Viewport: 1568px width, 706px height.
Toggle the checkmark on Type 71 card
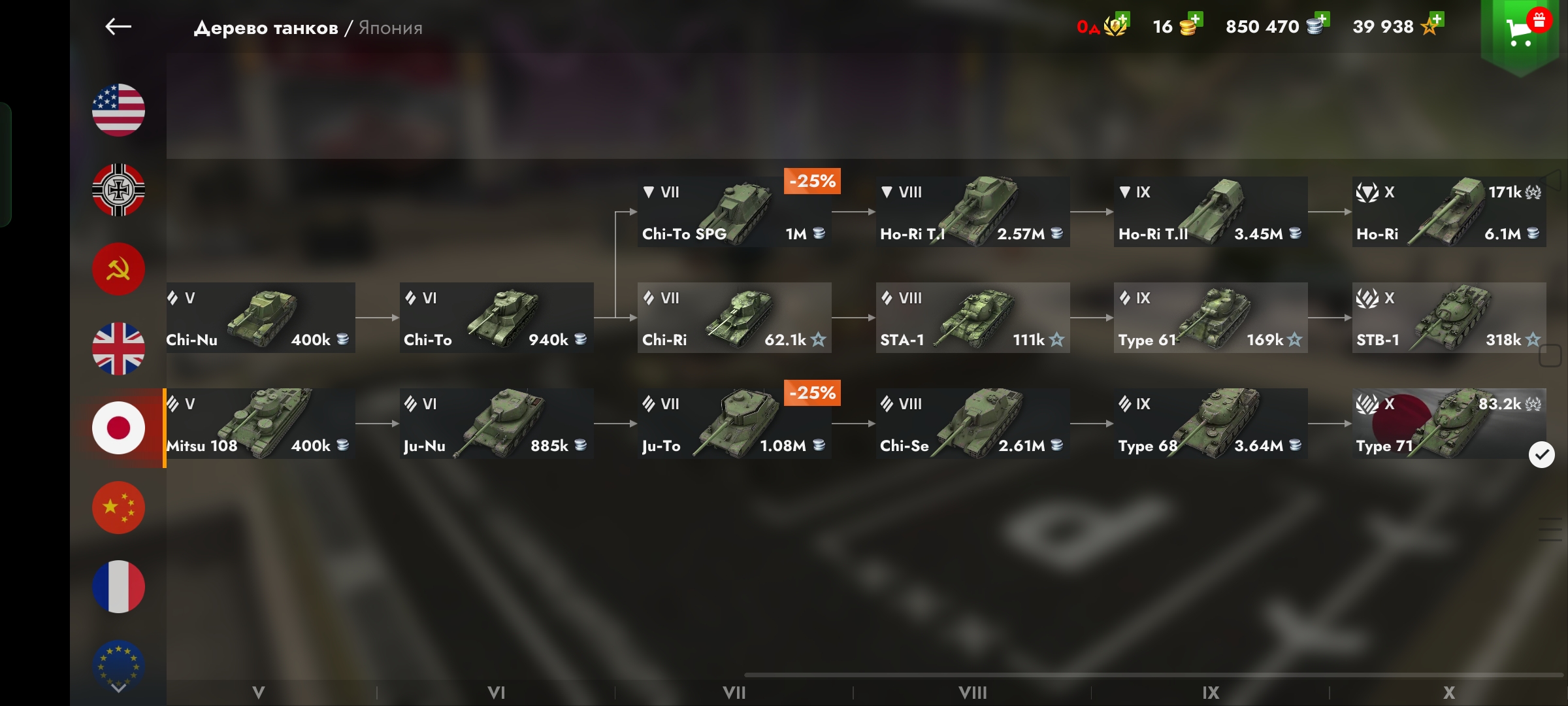[1542, 454]
